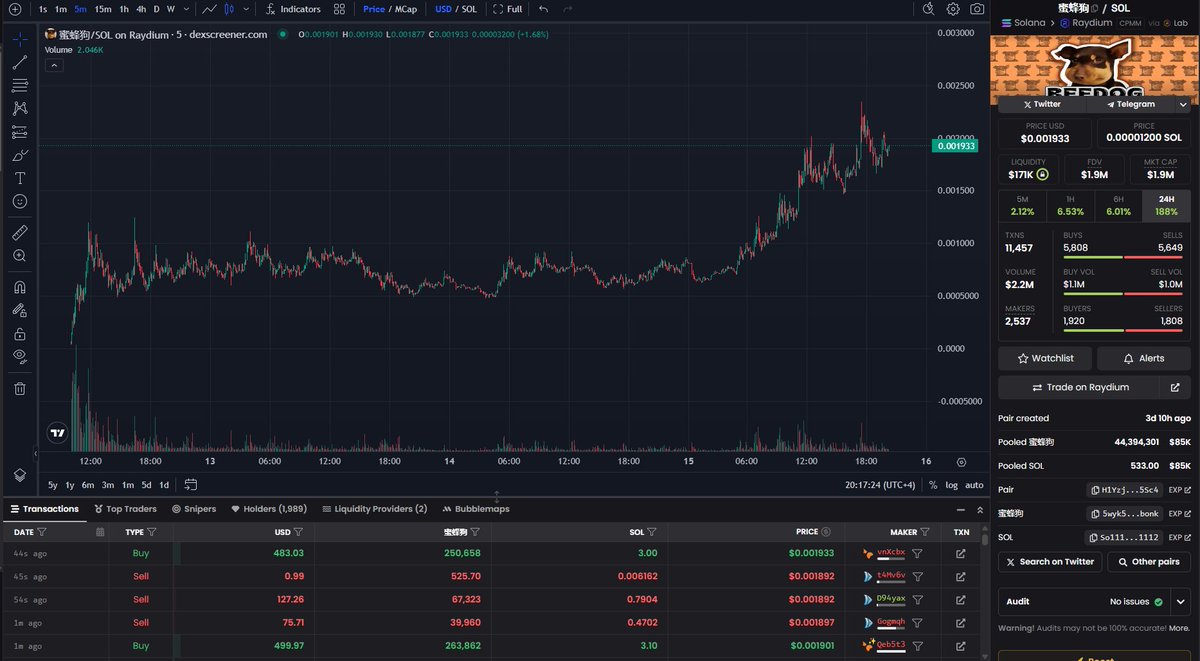Click Trade on Raydium button

1078,387
